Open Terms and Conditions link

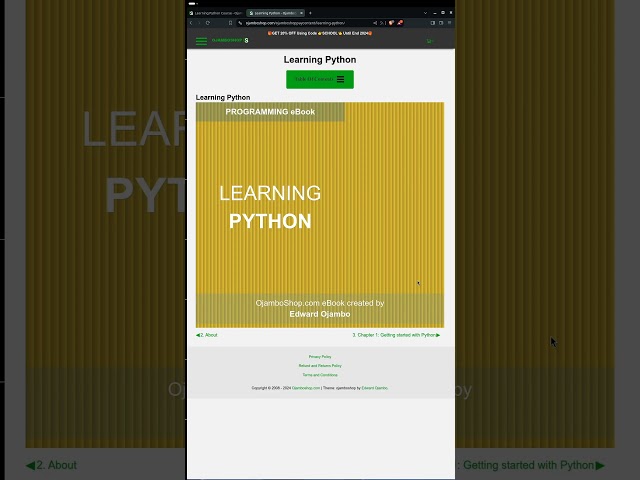coord(320,375)
